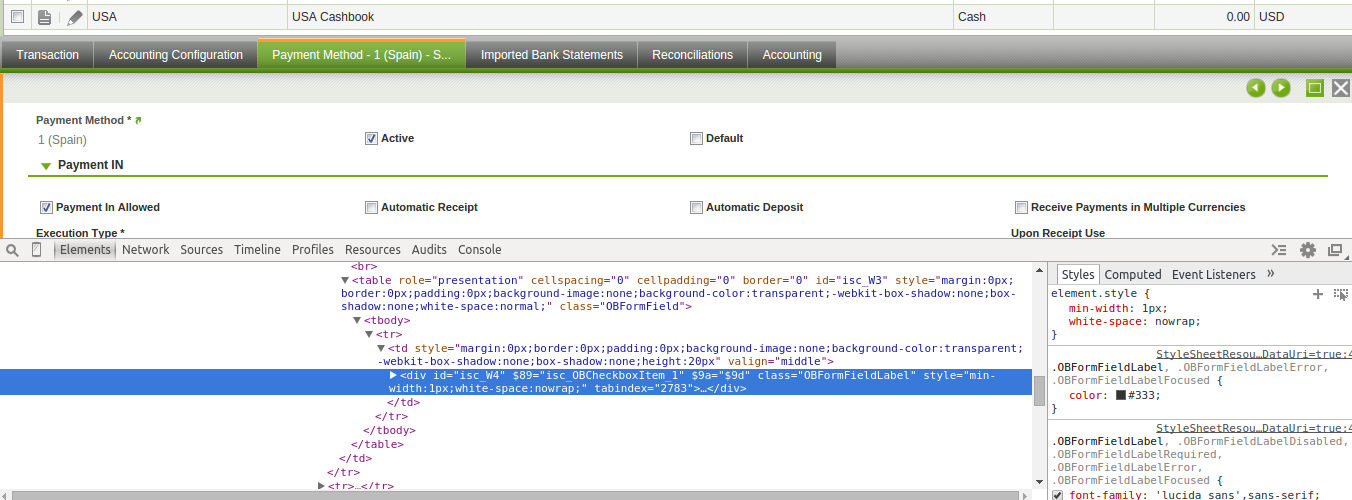This screenshot has width=1352, height=500.
Task: Switch to the Imported Bank Statements tab
Action: tap(551, 55)
